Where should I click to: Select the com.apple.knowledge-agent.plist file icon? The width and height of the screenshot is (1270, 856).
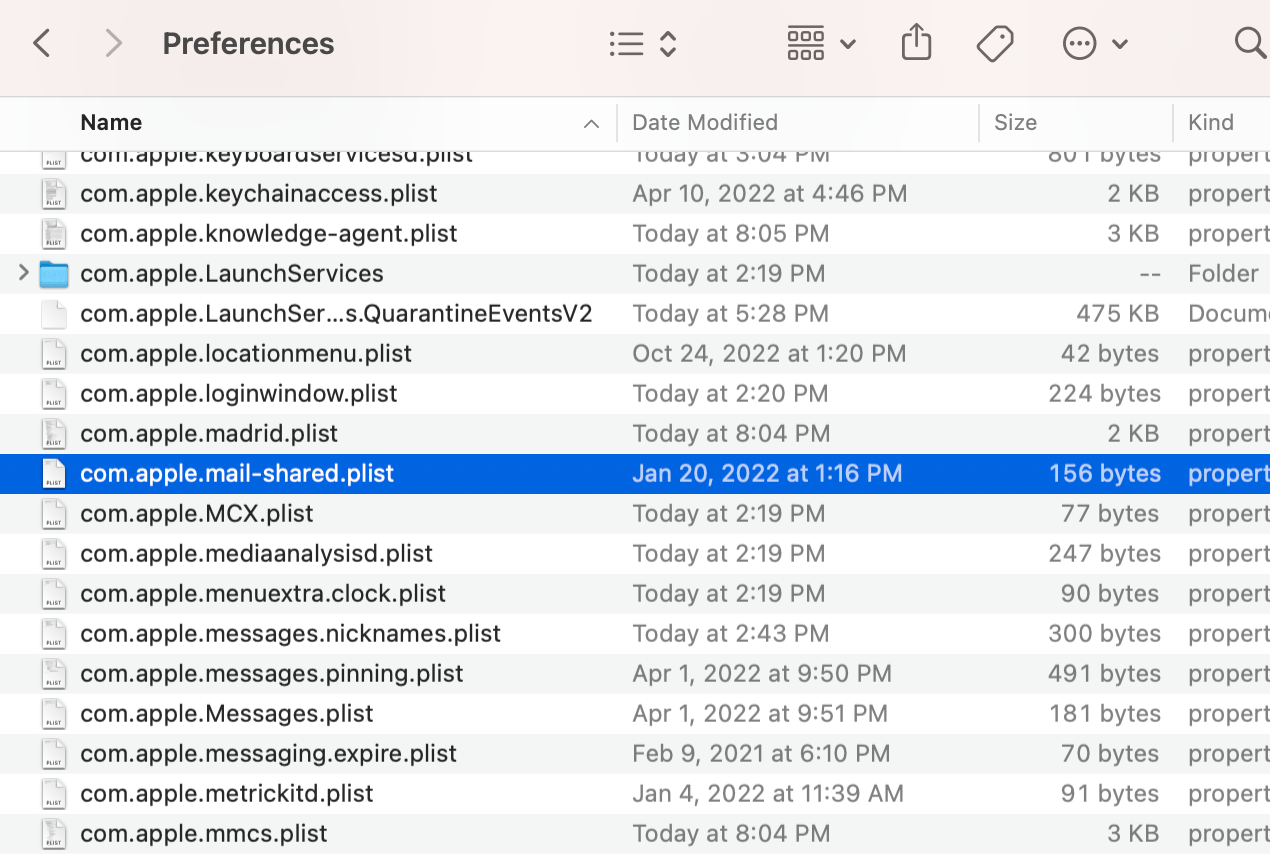[54, 234]
